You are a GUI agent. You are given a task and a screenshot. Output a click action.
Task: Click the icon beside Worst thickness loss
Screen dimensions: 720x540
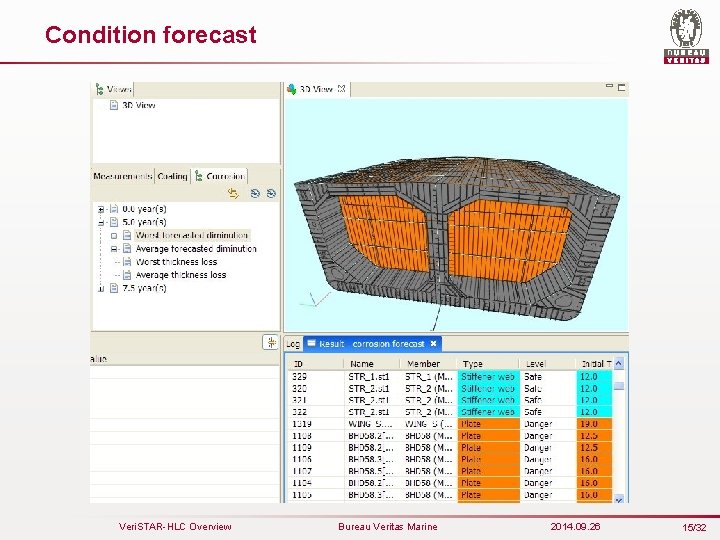[x=127, y=262]
